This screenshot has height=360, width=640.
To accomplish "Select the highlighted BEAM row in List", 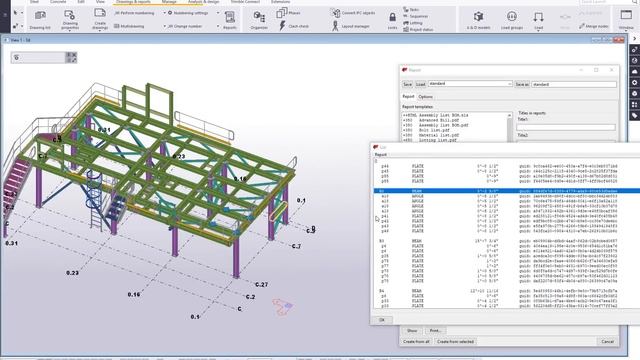I will (x=507, y=191).
